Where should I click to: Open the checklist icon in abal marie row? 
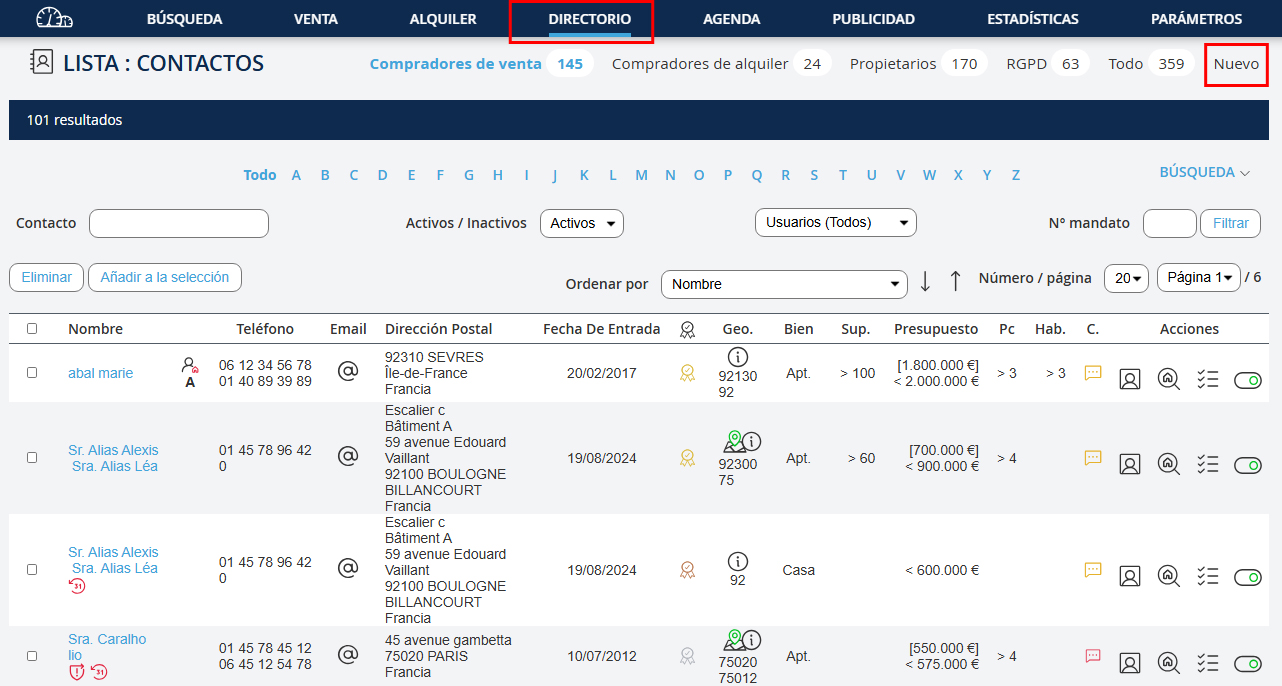[1207, 379]
